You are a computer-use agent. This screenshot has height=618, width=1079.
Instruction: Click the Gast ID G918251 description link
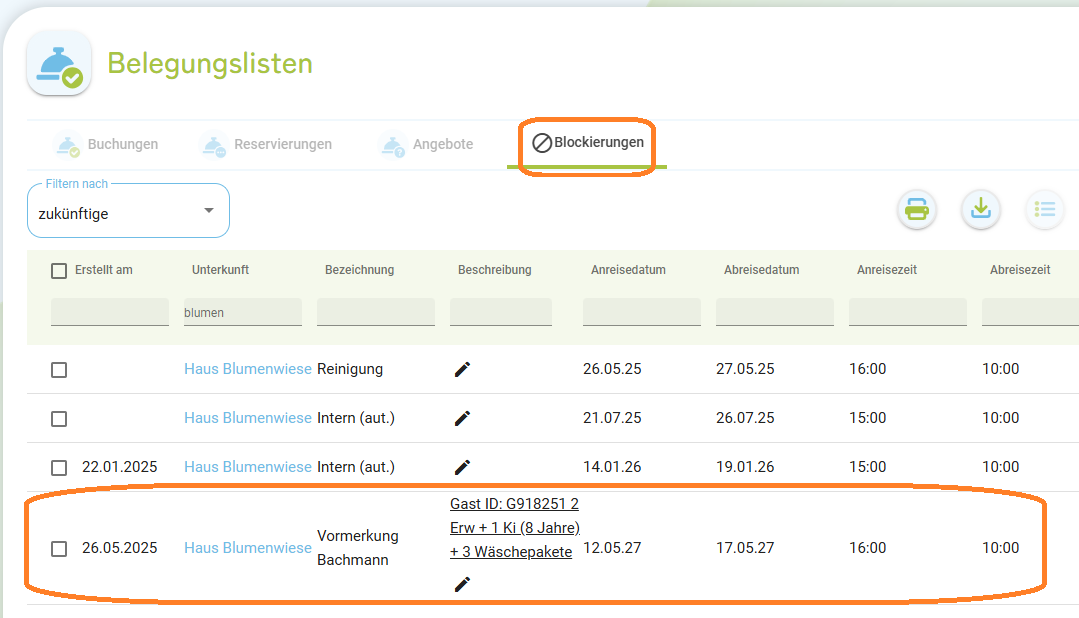coord(515,528)
